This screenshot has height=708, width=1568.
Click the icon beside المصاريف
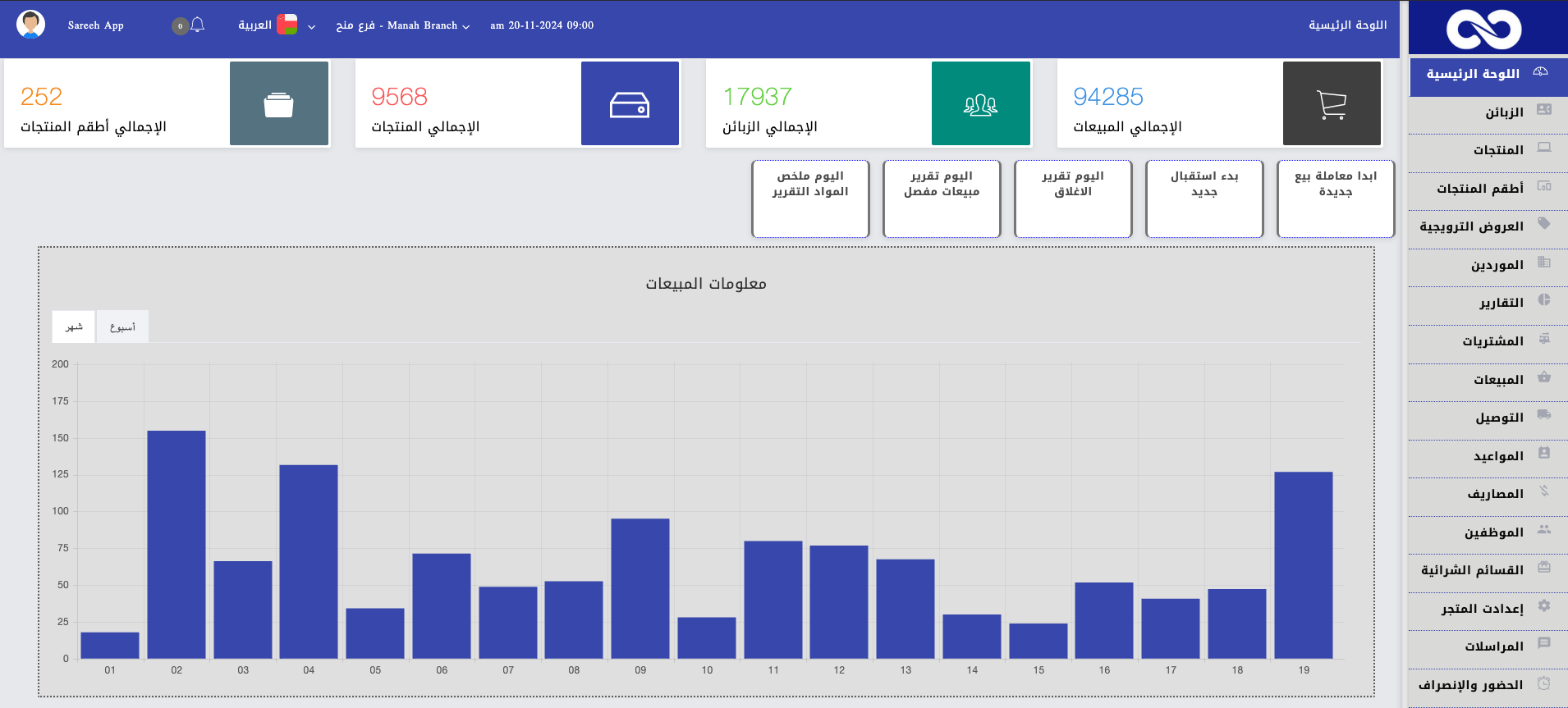(1544, 491)
